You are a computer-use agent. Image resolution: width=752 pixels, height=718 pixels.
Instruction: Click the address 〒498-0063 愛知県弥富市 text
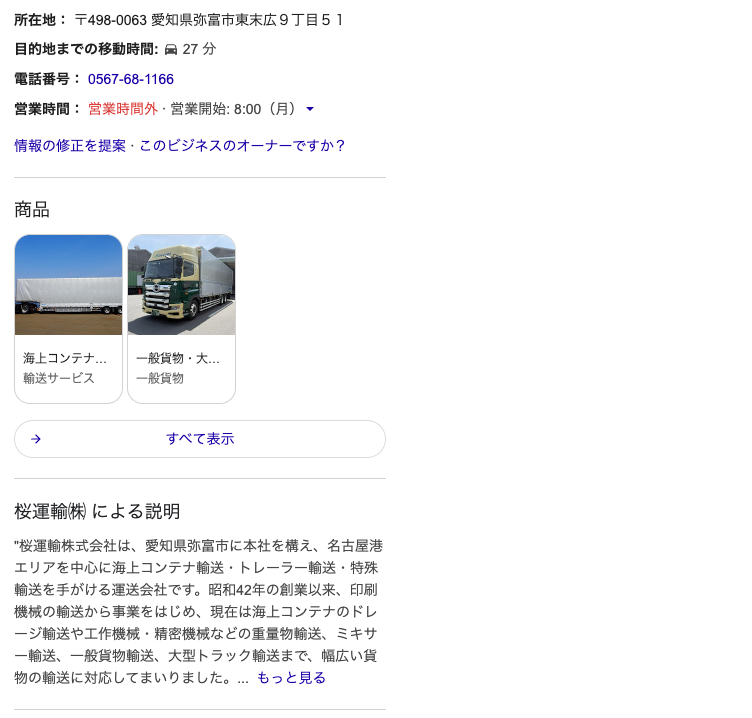point(208,20)
